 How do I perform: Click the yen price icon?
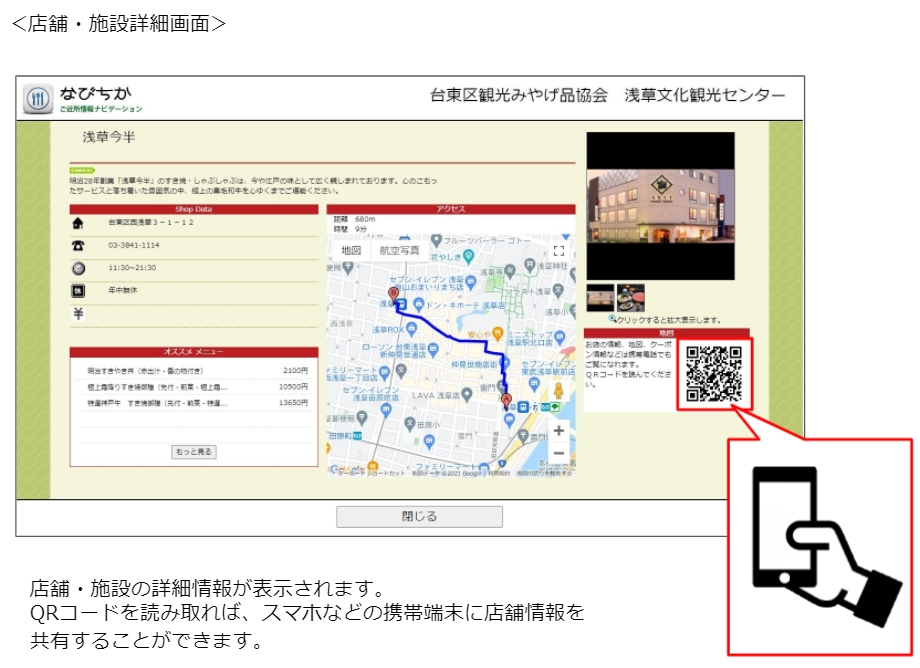(78, 314)
